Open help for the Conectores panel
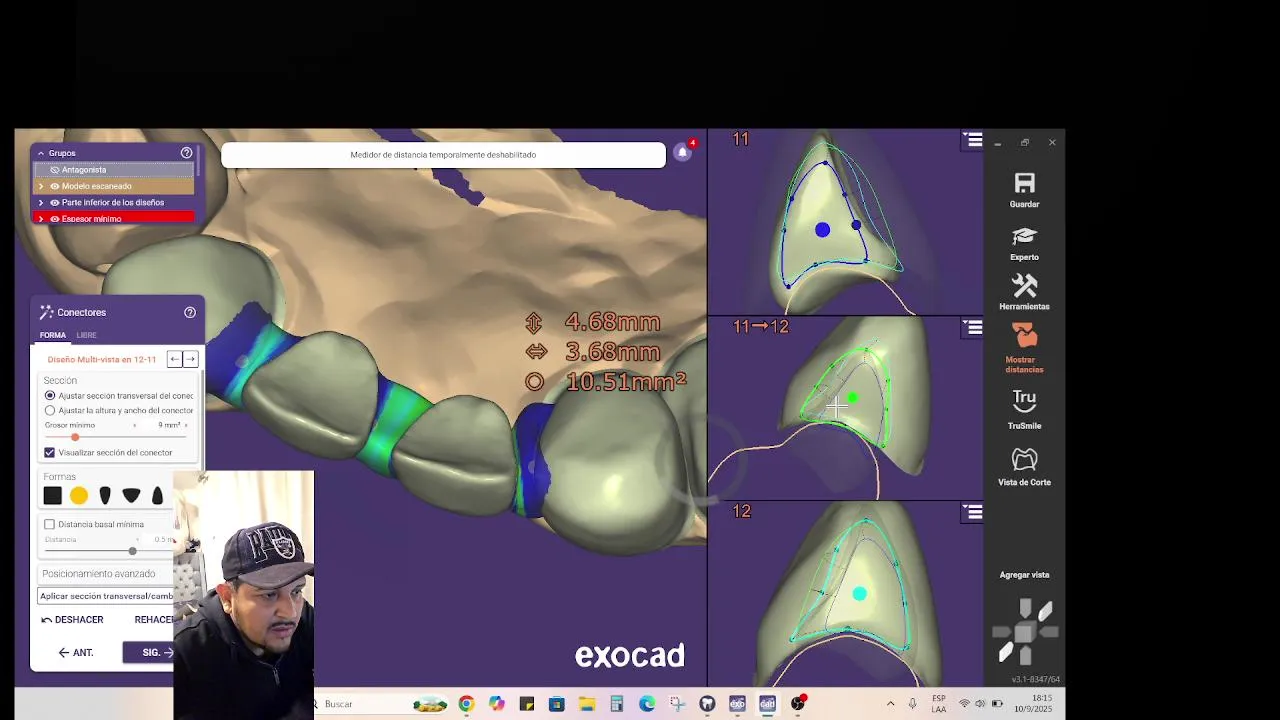Screen dimensions: 1280x720 [190, 313]
